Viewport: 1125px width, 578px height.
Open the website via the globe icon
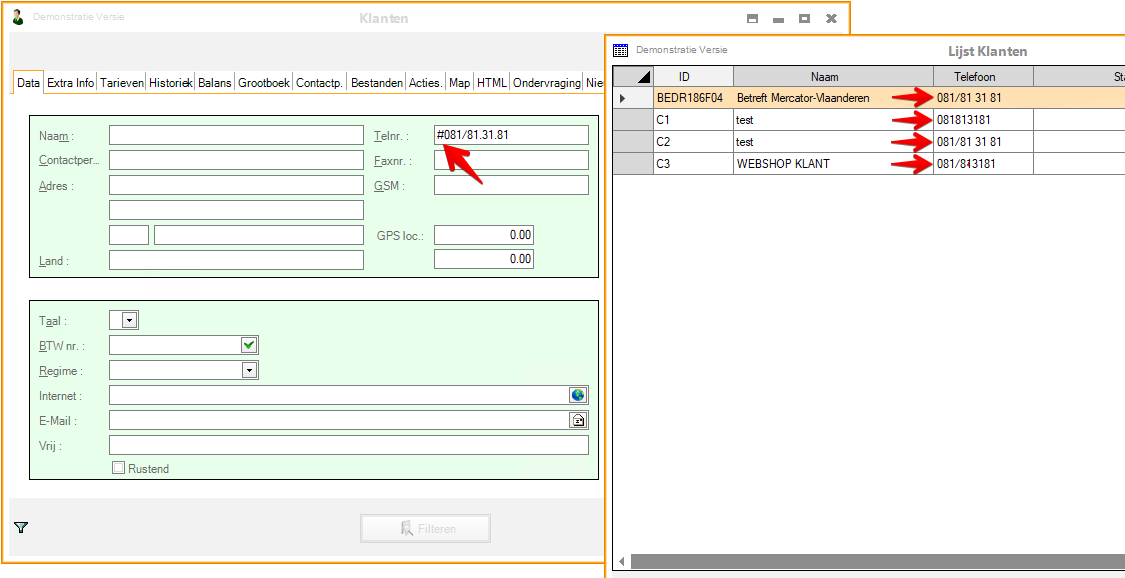click(x=578, y=396)
